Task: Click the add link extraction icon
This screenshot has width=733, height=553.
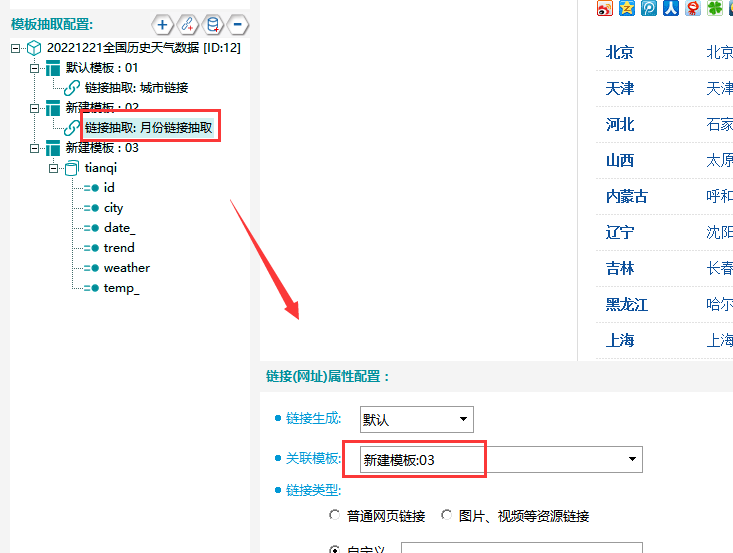Action: [187, 24]
